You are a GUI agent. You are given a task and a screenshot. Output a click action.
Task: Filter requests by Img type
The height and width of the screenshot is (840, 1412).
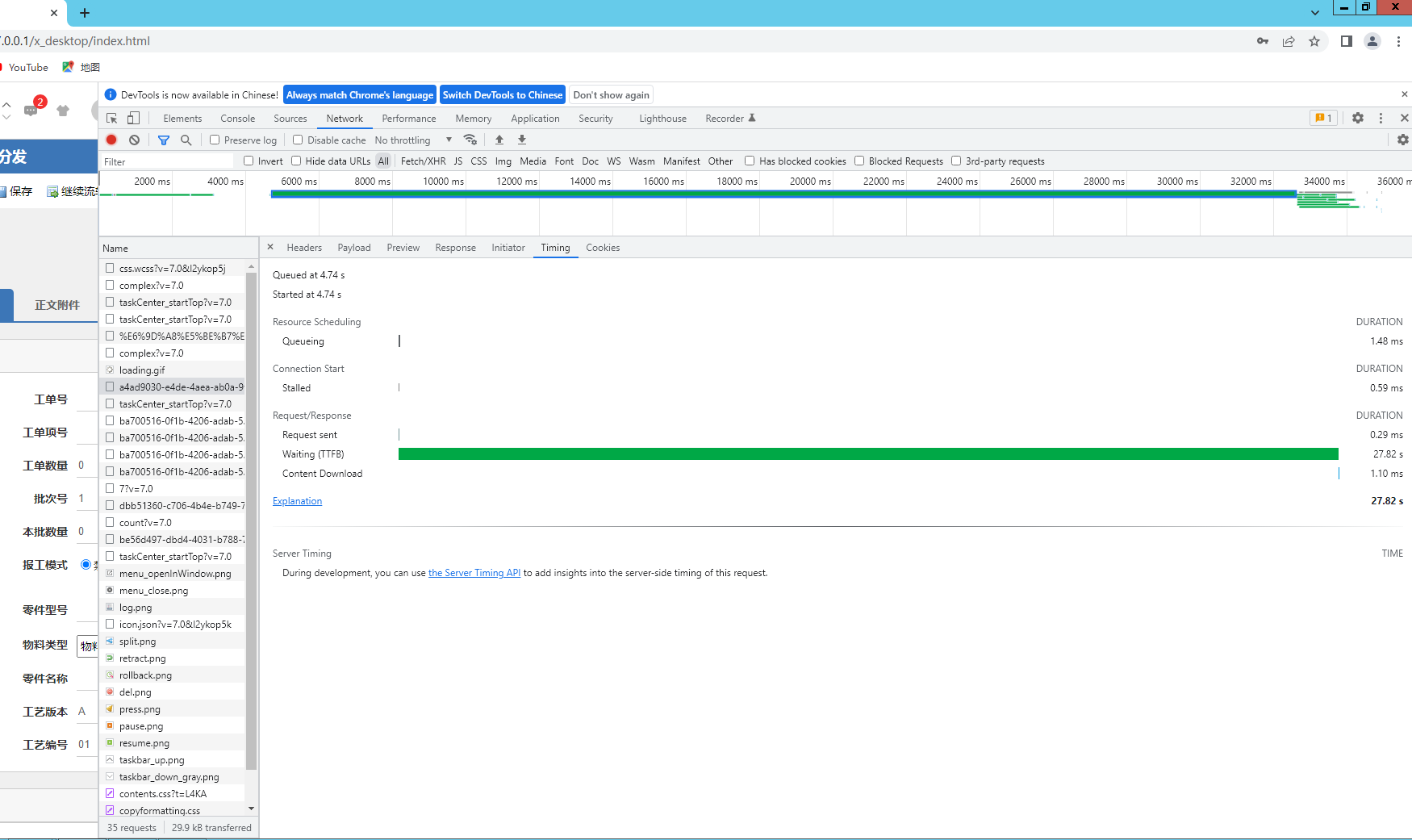pos(503,161)
